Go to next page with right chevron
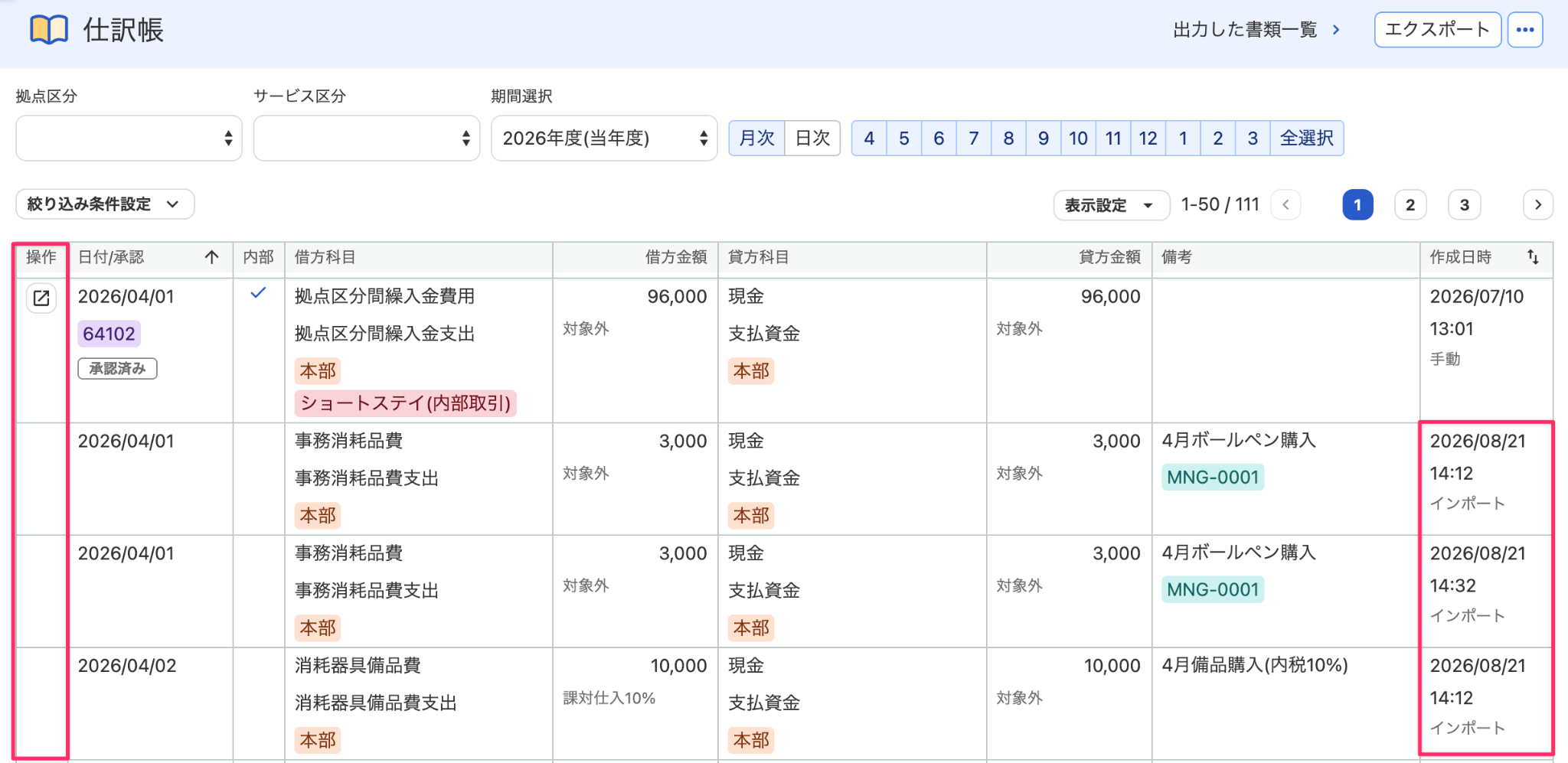This screenshot has height=763, width=1568. click(x=1537, y=204)
